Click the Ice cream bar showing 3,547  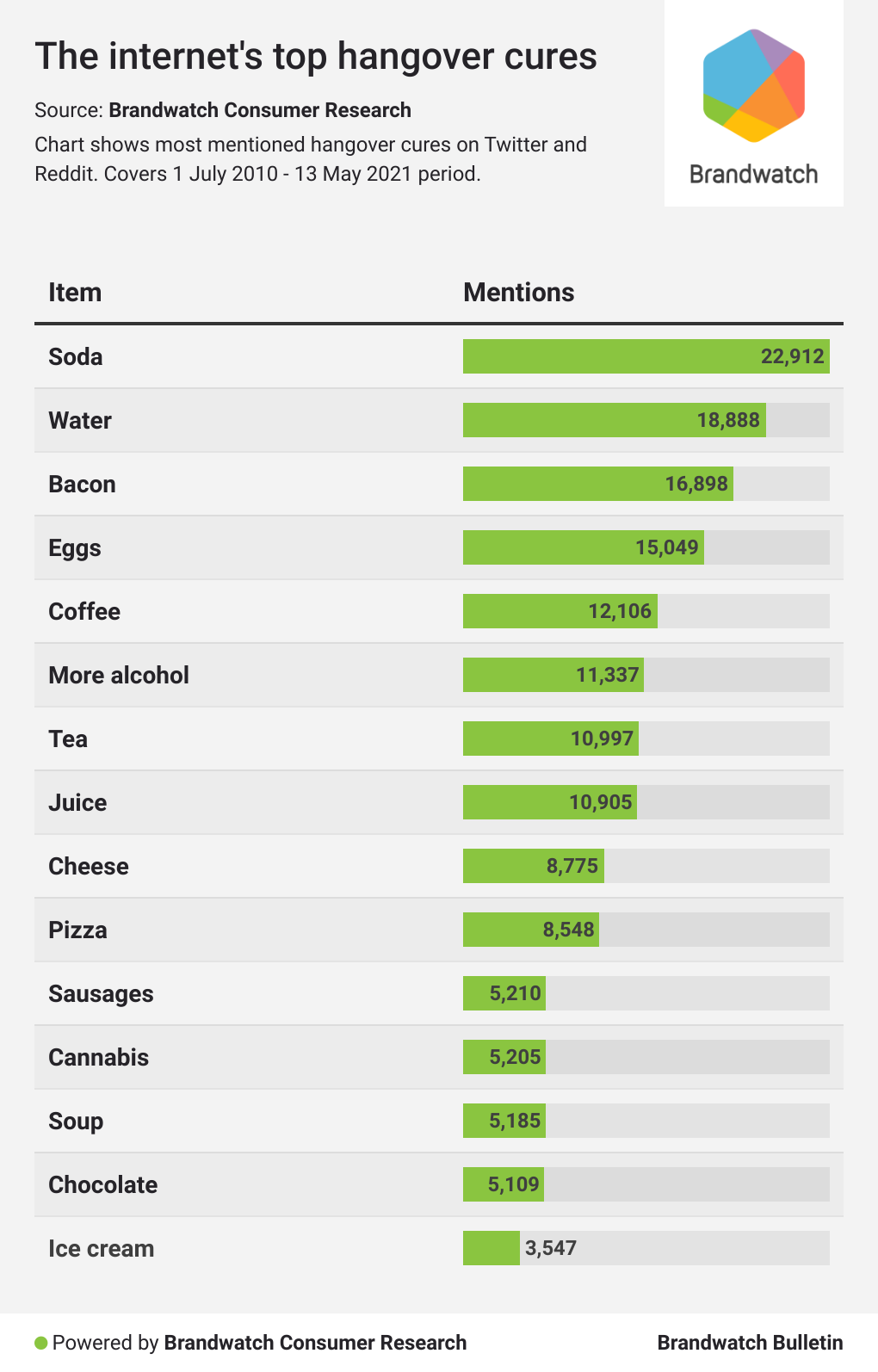492,1248
